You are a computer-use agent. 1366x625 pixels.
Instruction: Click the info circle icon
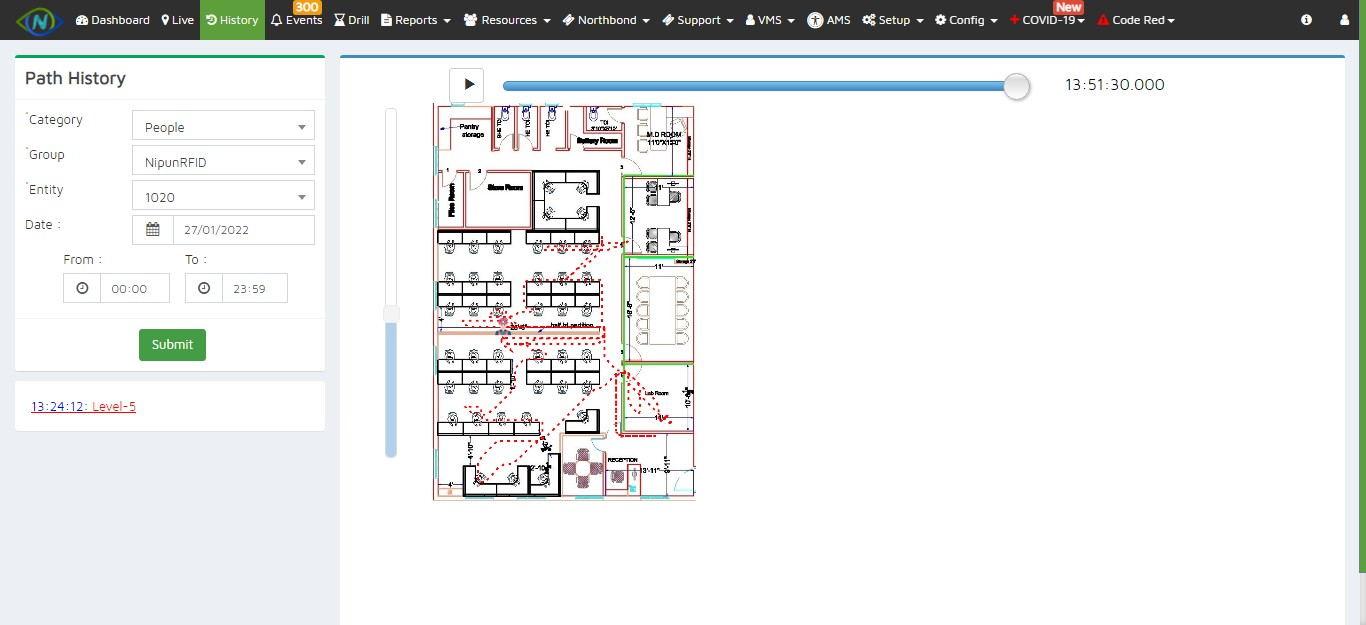(1306, 20)
